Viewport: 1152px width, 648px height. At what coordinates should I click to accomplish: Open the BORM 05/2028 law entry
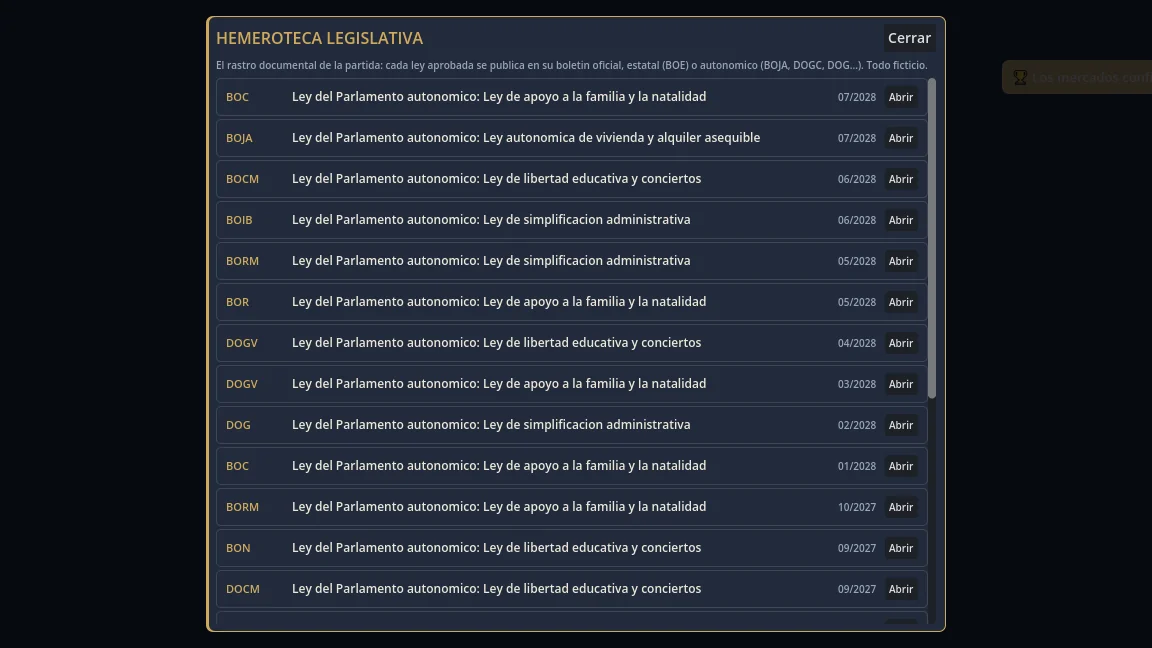tap(901, 262)
